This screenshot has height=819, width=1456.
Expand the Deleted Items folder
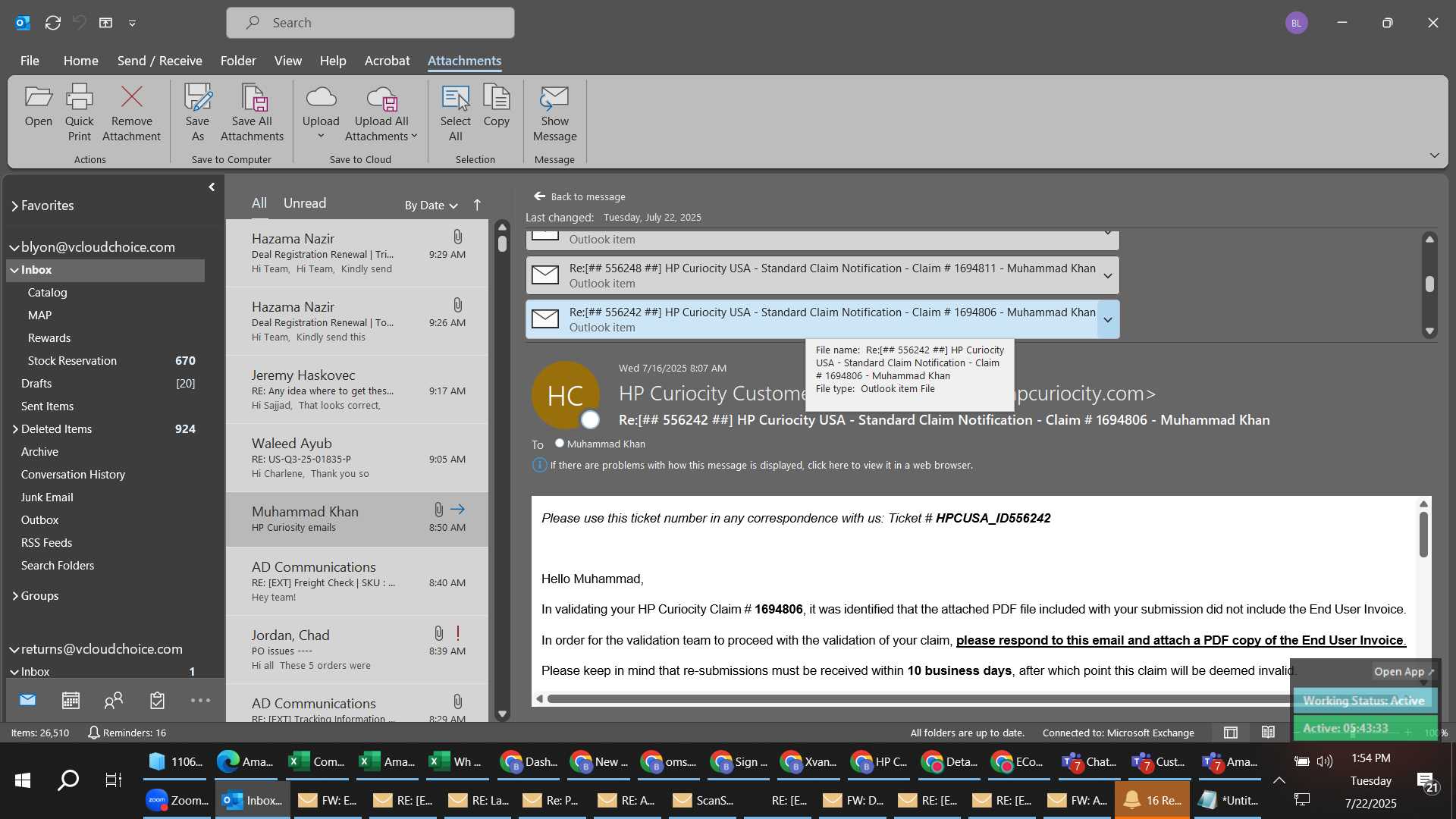pyautogui.click(x=14, y=429)
